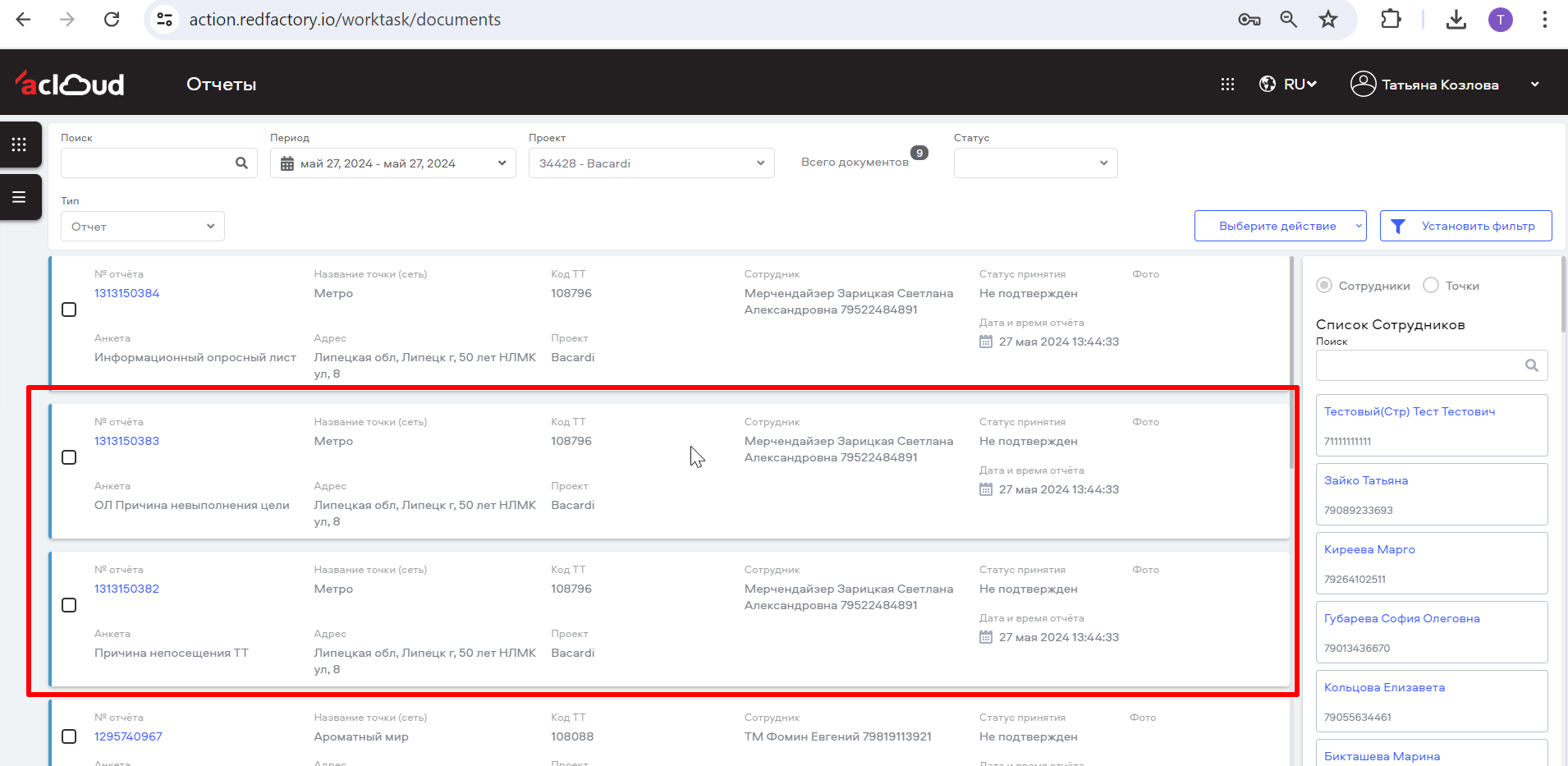Check the box for report 1295740967
This screenshot has width=1568, height=766.
69,736
